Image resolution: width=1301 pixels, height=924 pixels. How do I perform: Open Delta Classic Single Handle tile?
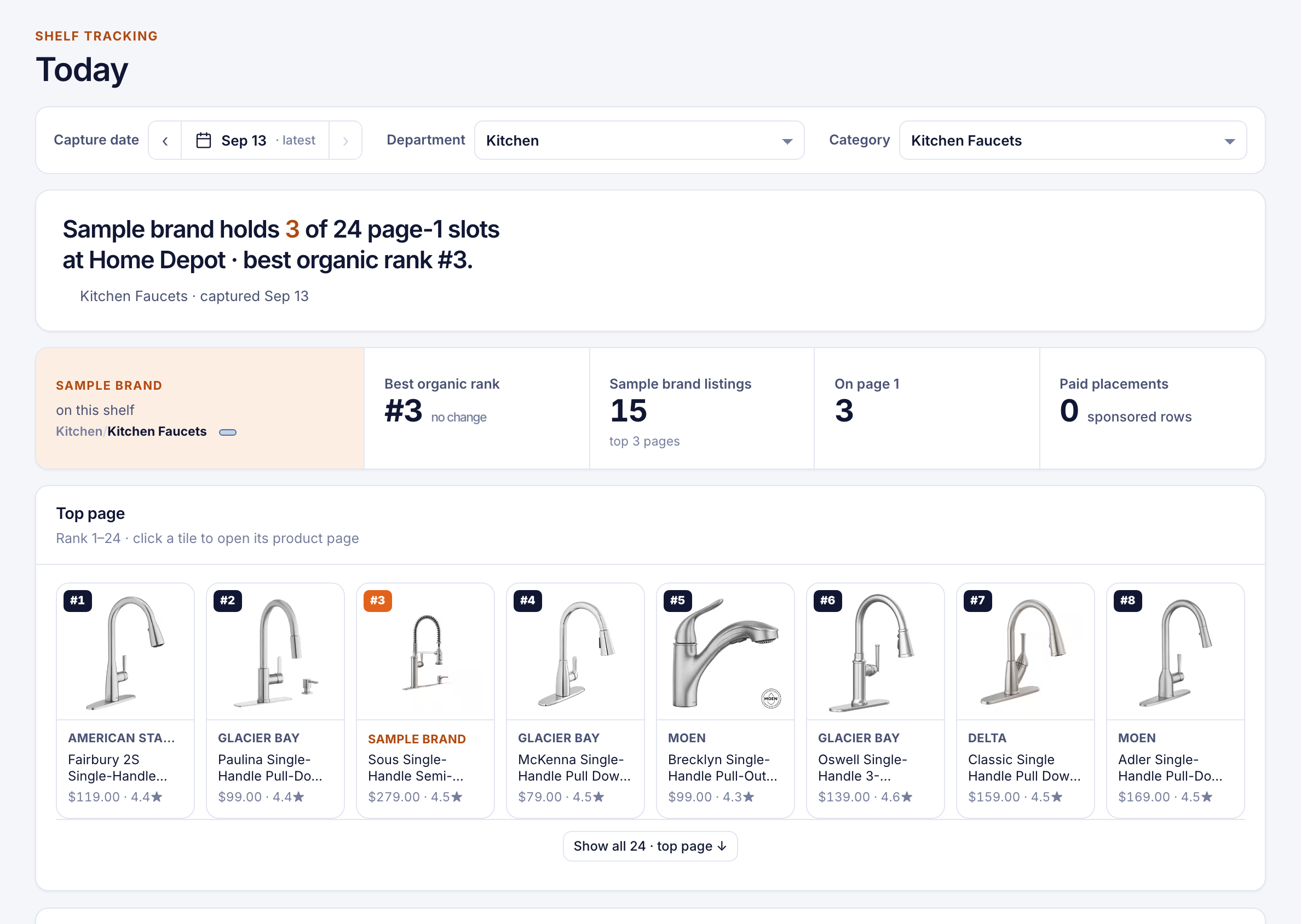(1026, 701)
